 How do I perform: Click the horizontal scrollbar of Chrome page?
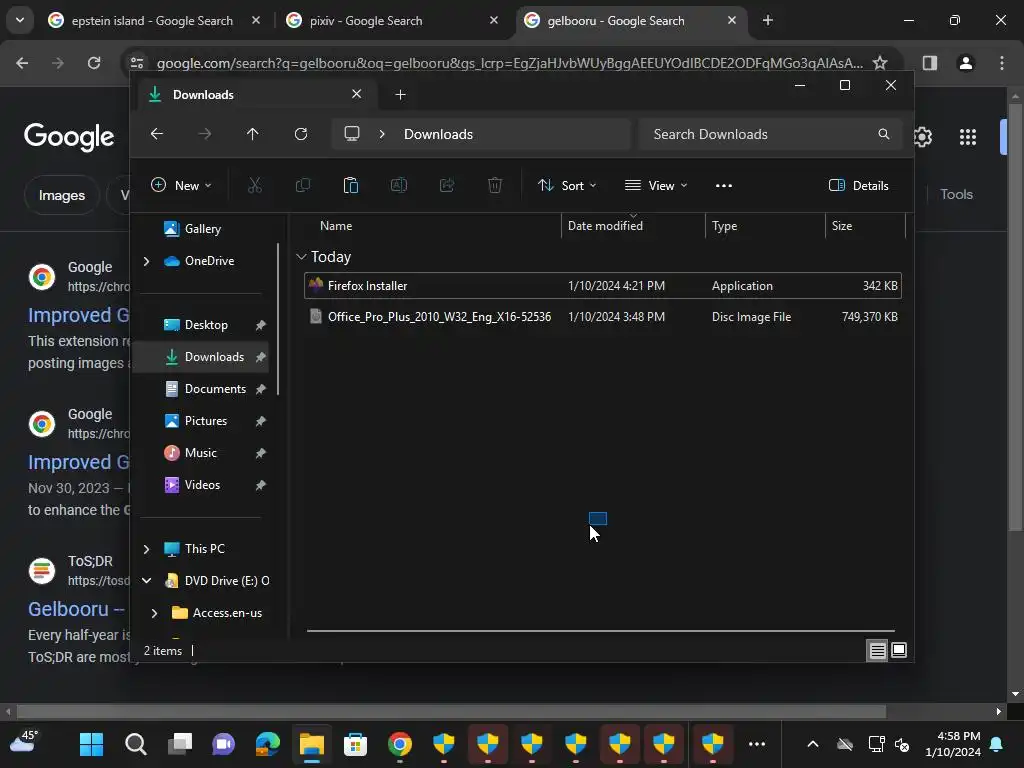[x=451, y=711]
